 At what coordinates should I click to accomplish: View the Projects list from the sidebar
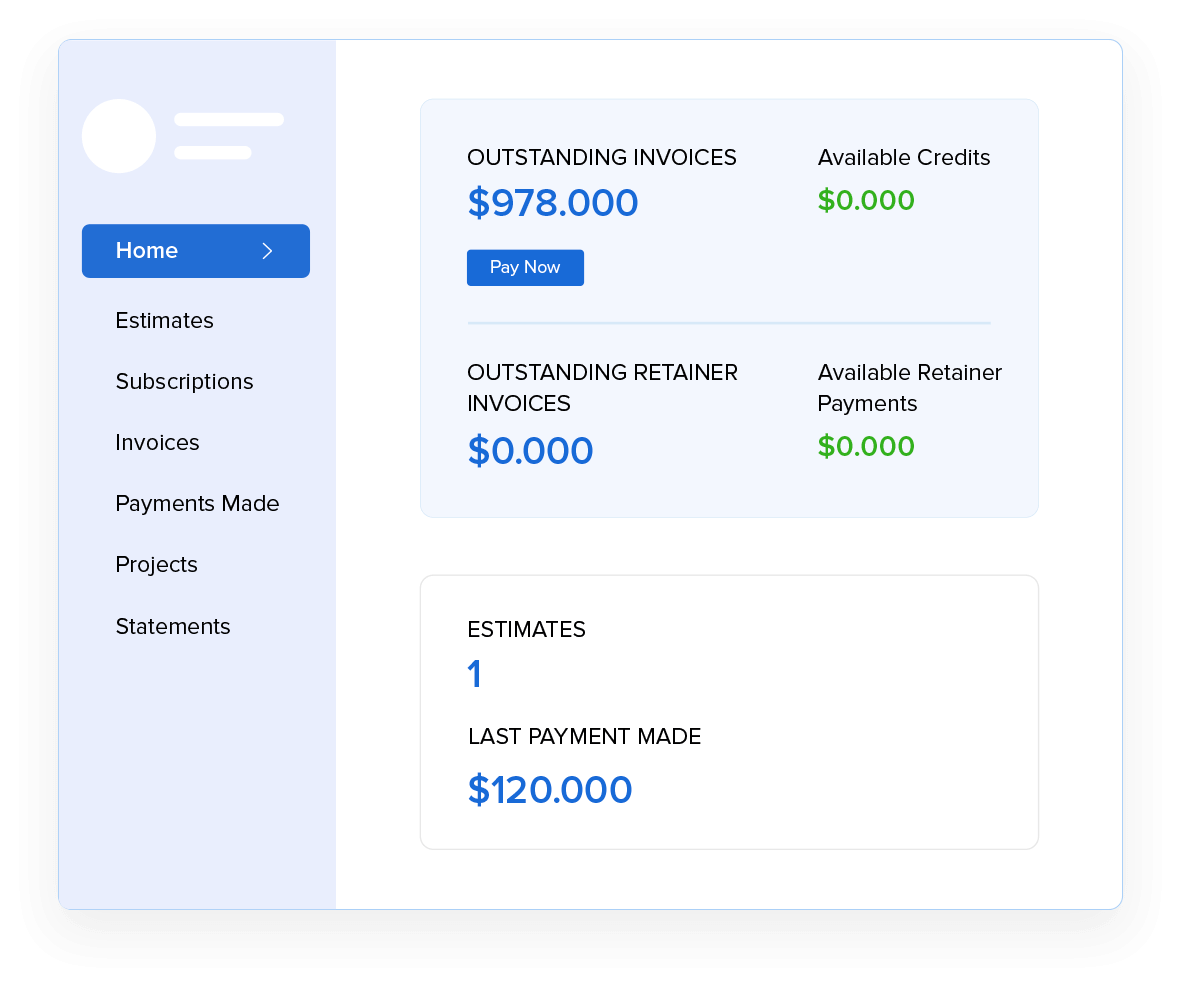click(x=156, y=565)
